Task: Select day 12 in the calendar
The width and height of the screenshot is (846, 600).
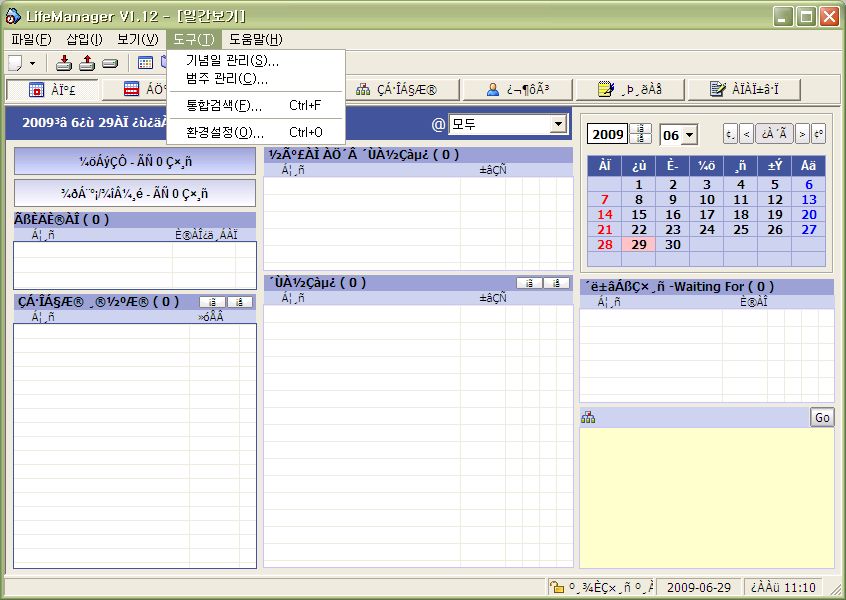Action: [775, 199]
